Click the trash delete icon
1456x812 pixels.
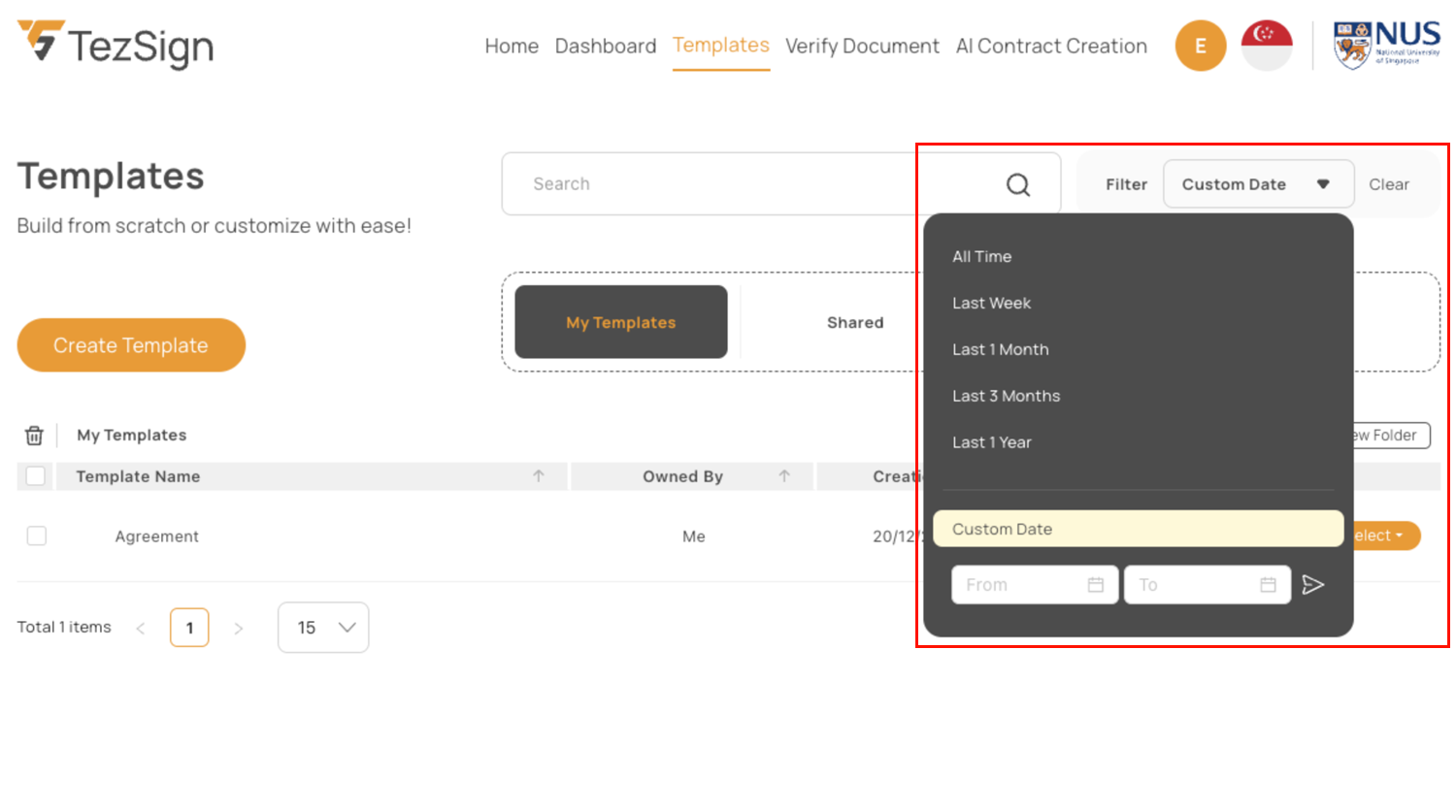pyautogui.click(x=34, y=436)
